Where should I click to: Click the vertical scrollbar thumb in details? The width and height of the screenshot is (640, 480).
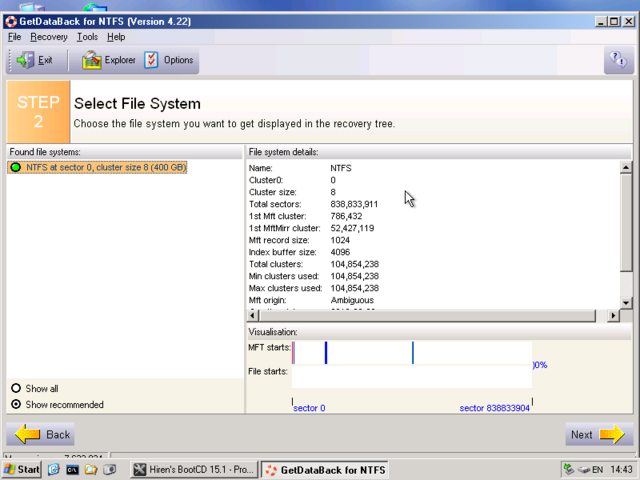(626, 222)
